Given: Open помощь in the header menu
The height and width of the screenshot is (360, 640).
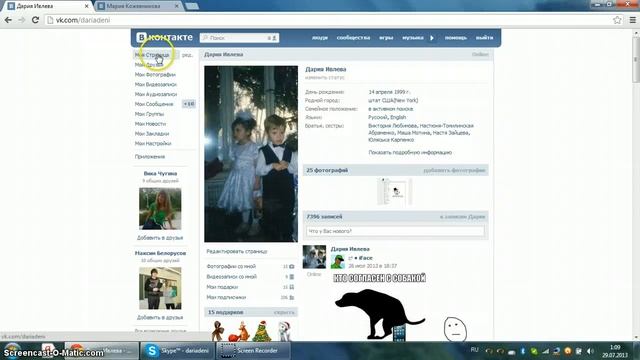Looking at the screenshot, I should (x=456, y=38).
